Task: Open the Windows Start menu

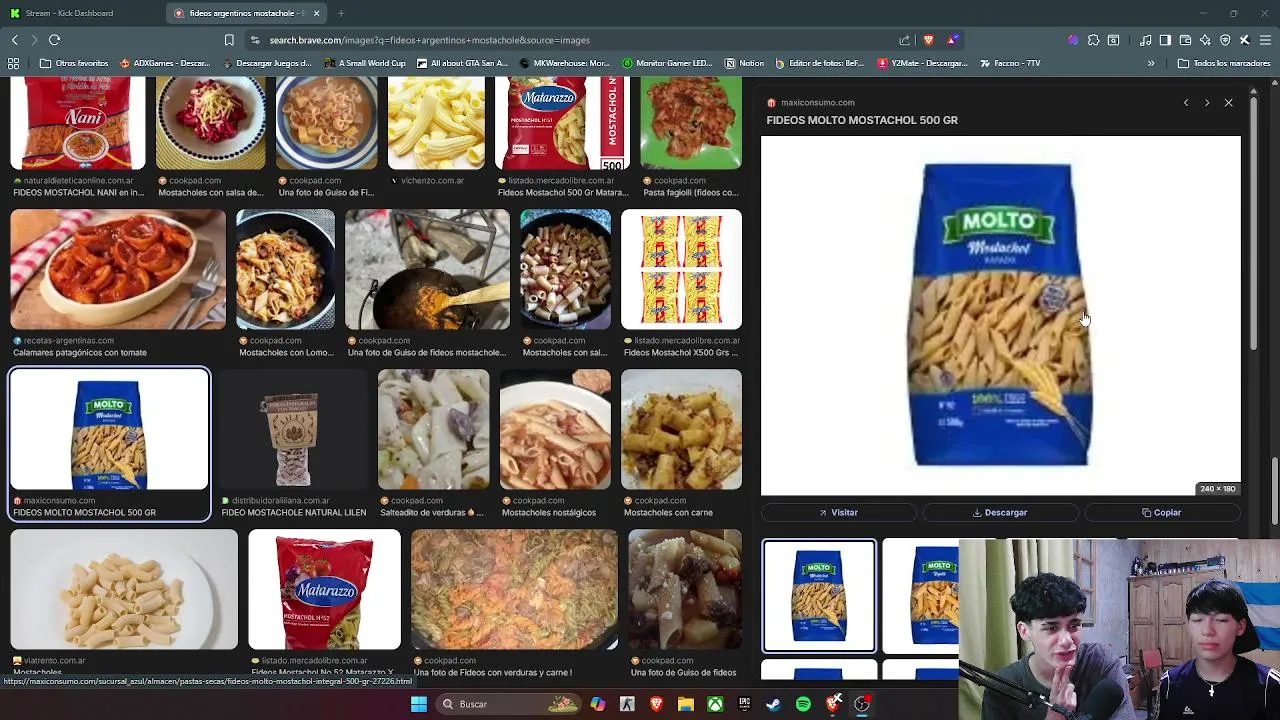Action: [419, 704]
